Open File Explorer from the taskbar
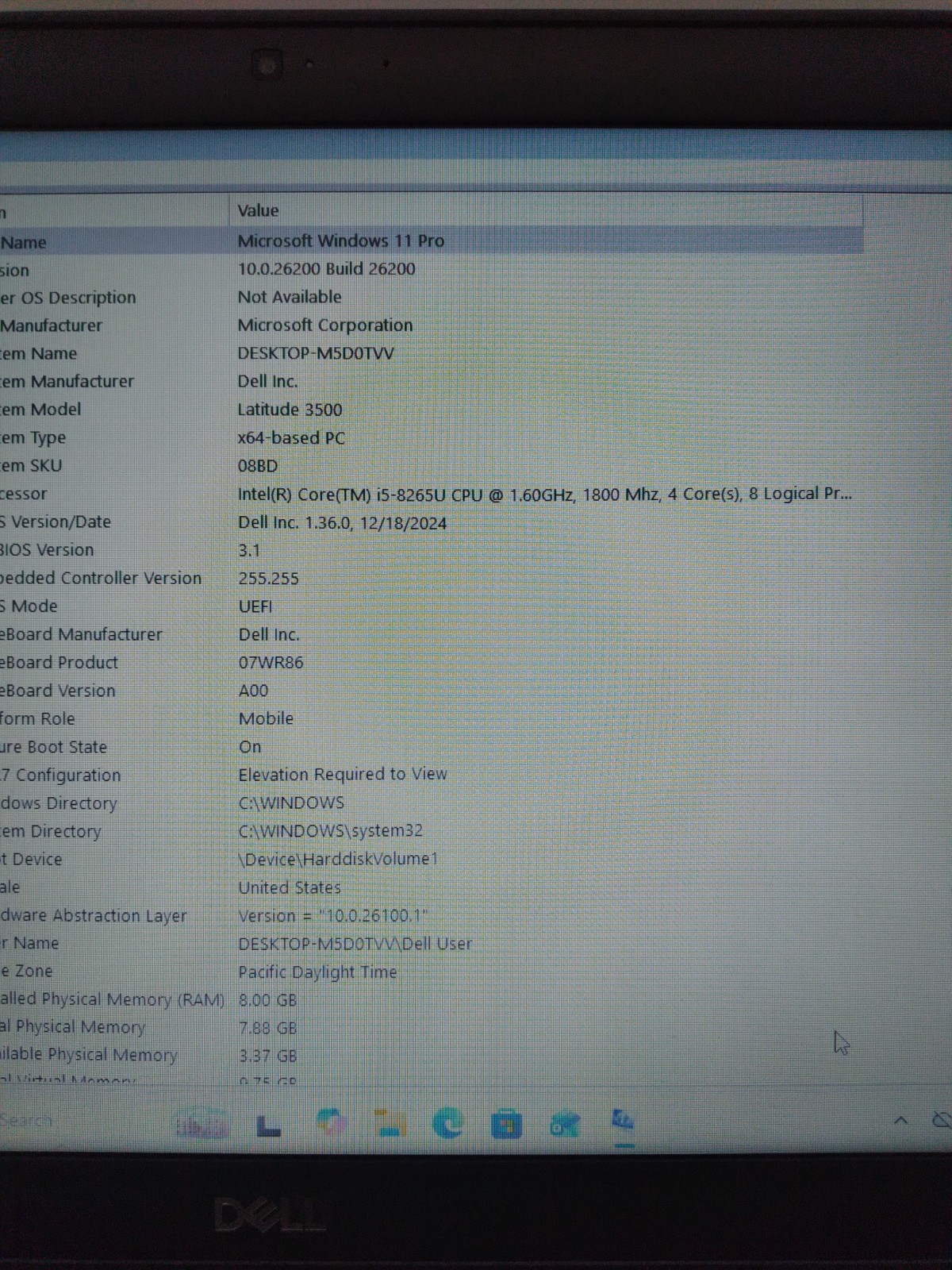The width and height of the screenshot is (952, 1270). coord(390,1123)
